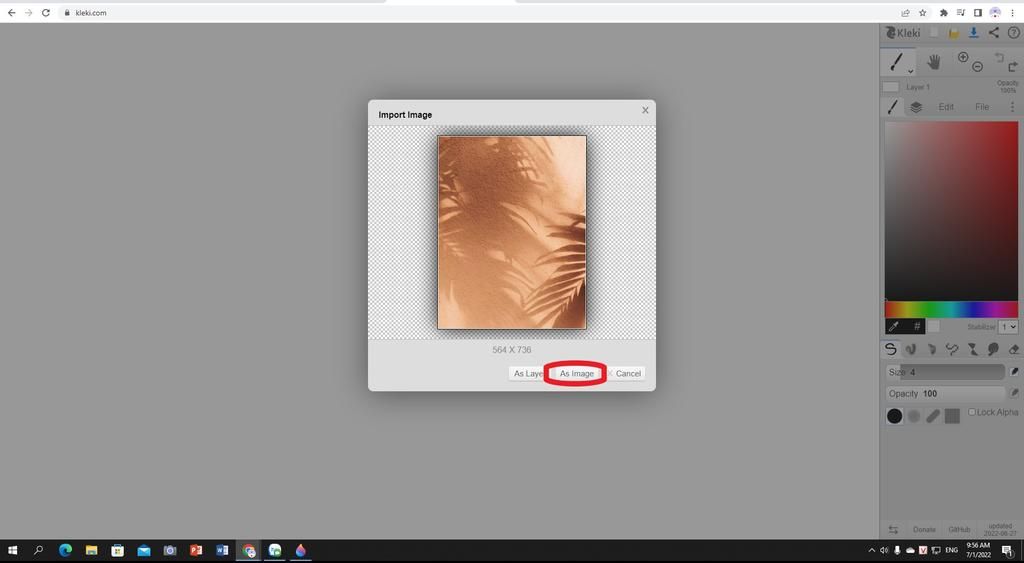
Task: Open the Help question mark icon
Action: click(x=1014, y=33)
